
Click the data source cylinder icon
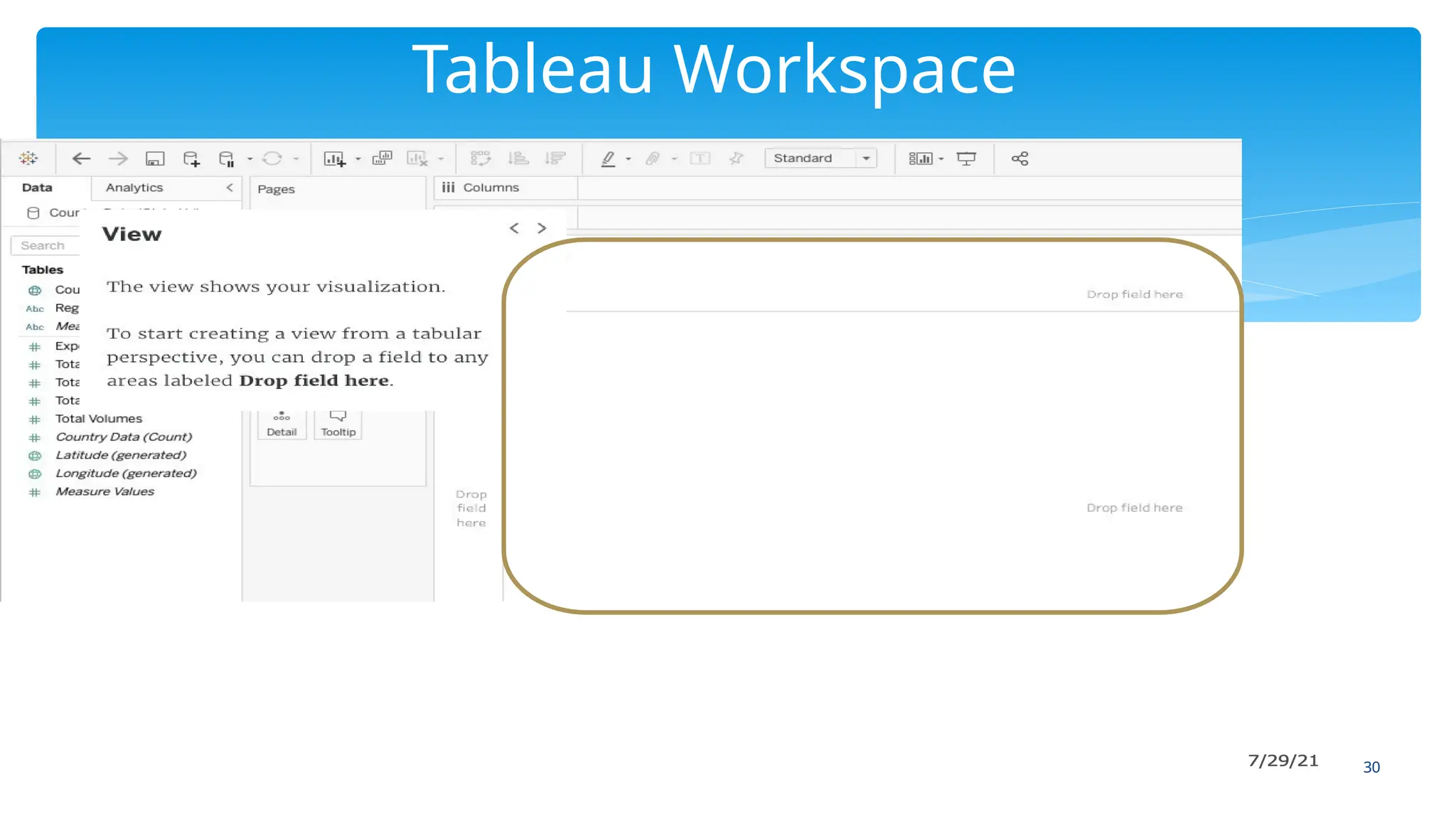(33, 213)
